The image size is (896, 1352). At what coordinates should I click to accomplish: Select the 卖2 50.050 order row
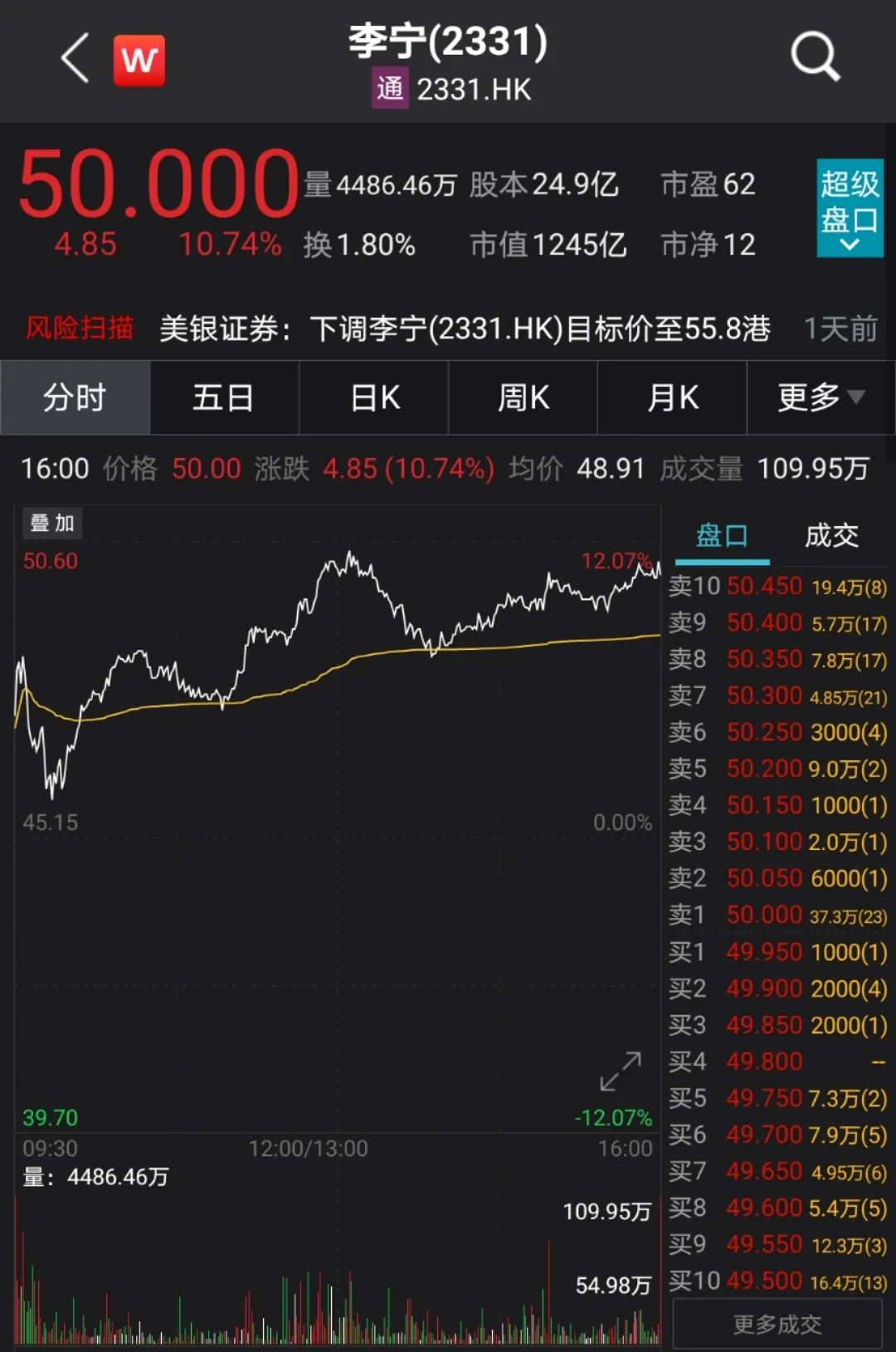point(778,878)
